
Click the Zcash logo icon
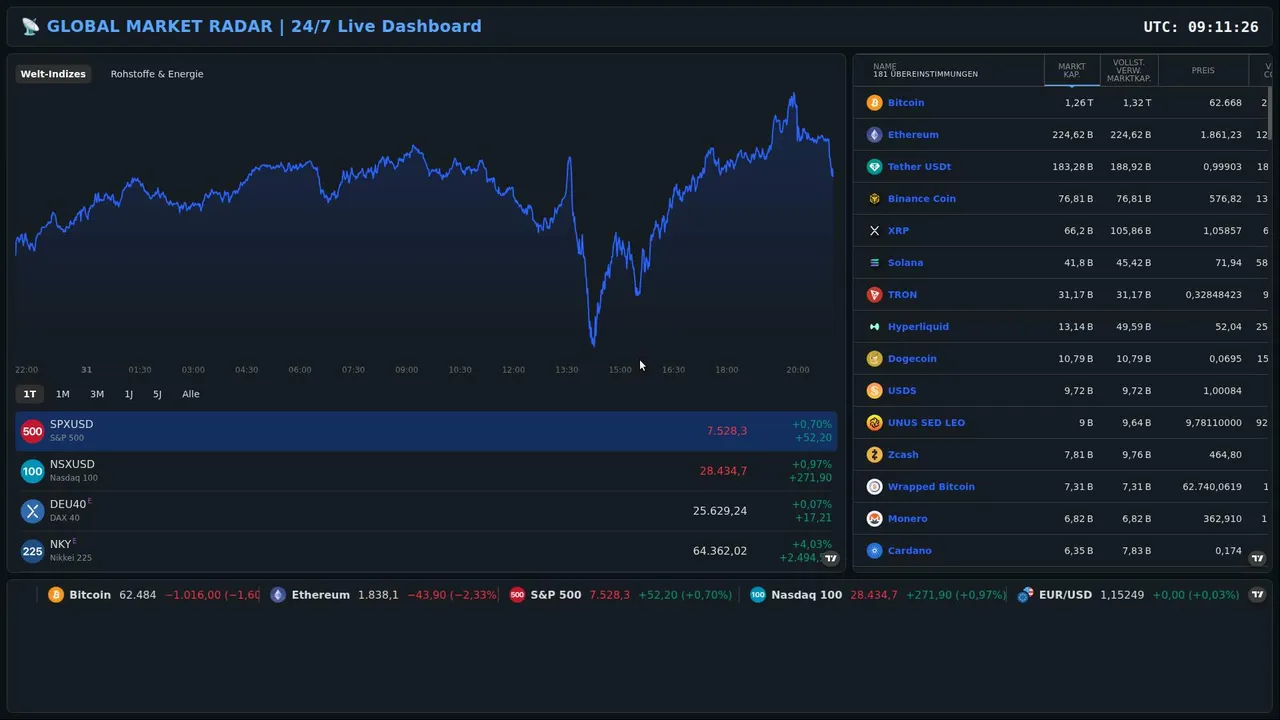[874, 455]
